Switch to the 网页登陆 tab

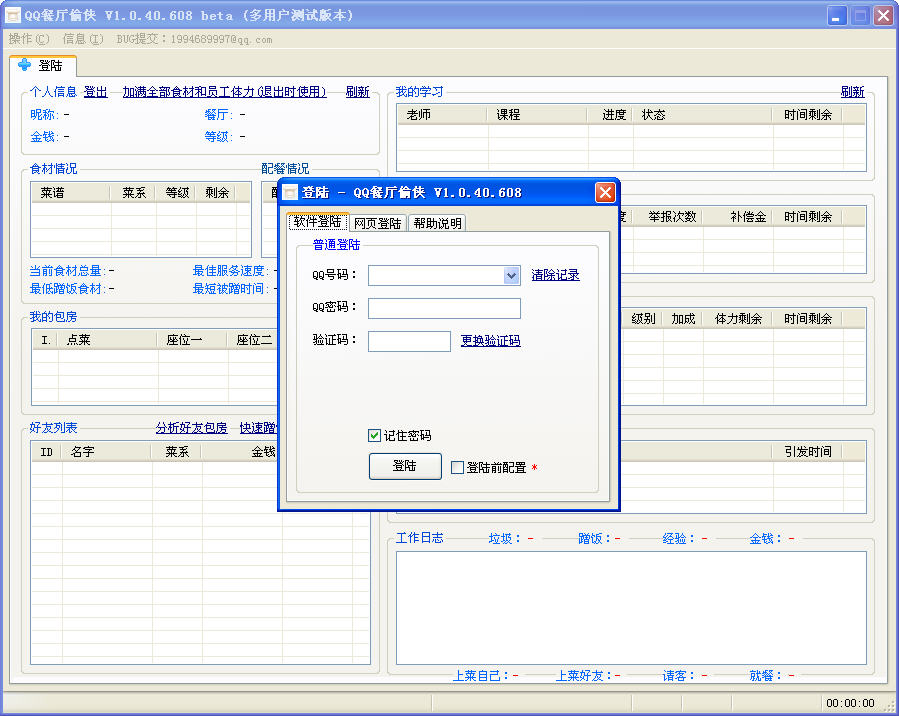(377, 223)
